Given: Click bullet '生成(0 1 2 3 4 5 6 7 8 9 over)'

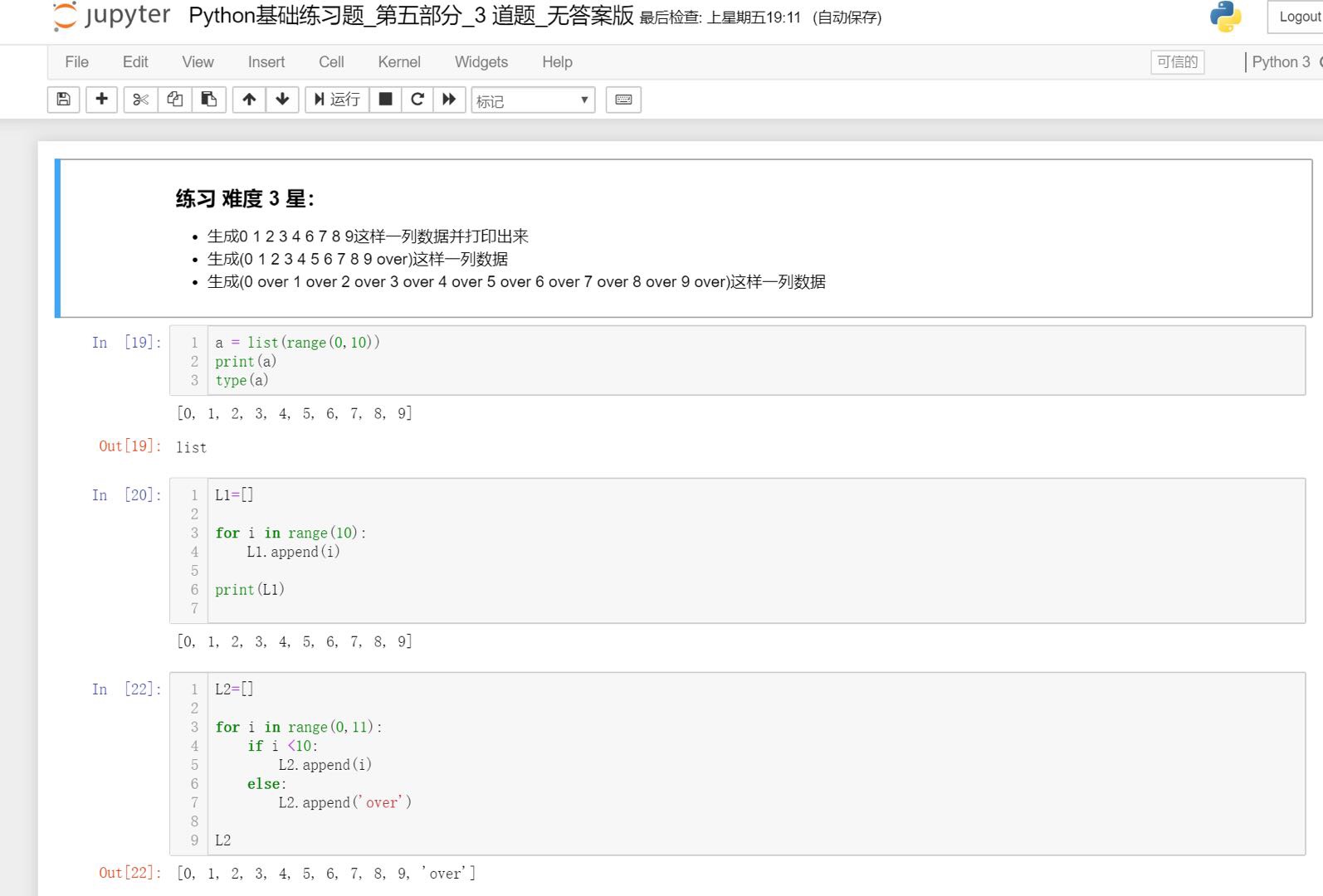Looking at the screenshot, I should coord(358,259).
